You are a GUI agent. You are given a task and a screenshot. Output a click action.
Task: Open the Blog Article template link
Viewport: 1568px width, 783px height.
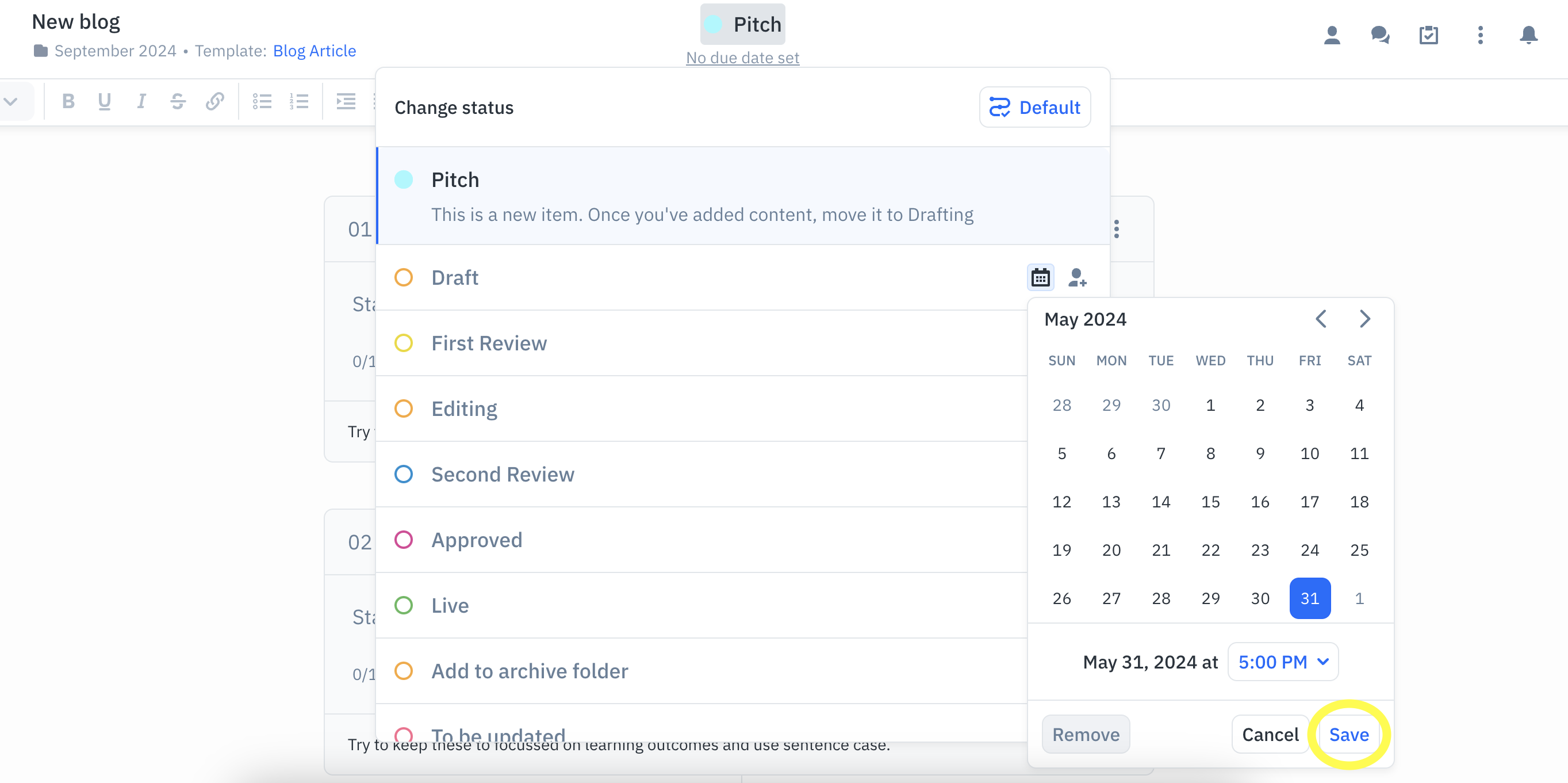pos(314,51)
